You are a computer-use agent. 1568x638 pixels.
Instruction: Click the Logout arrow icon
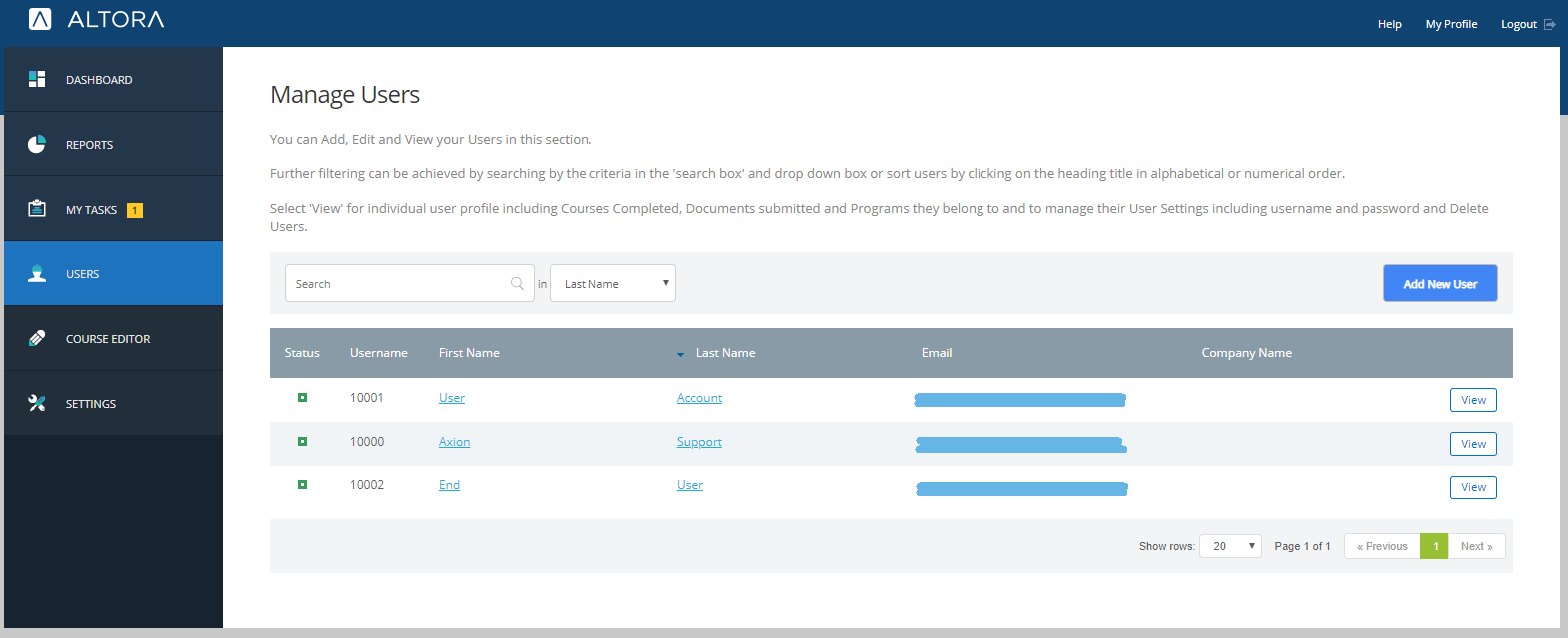[1549, 24]
